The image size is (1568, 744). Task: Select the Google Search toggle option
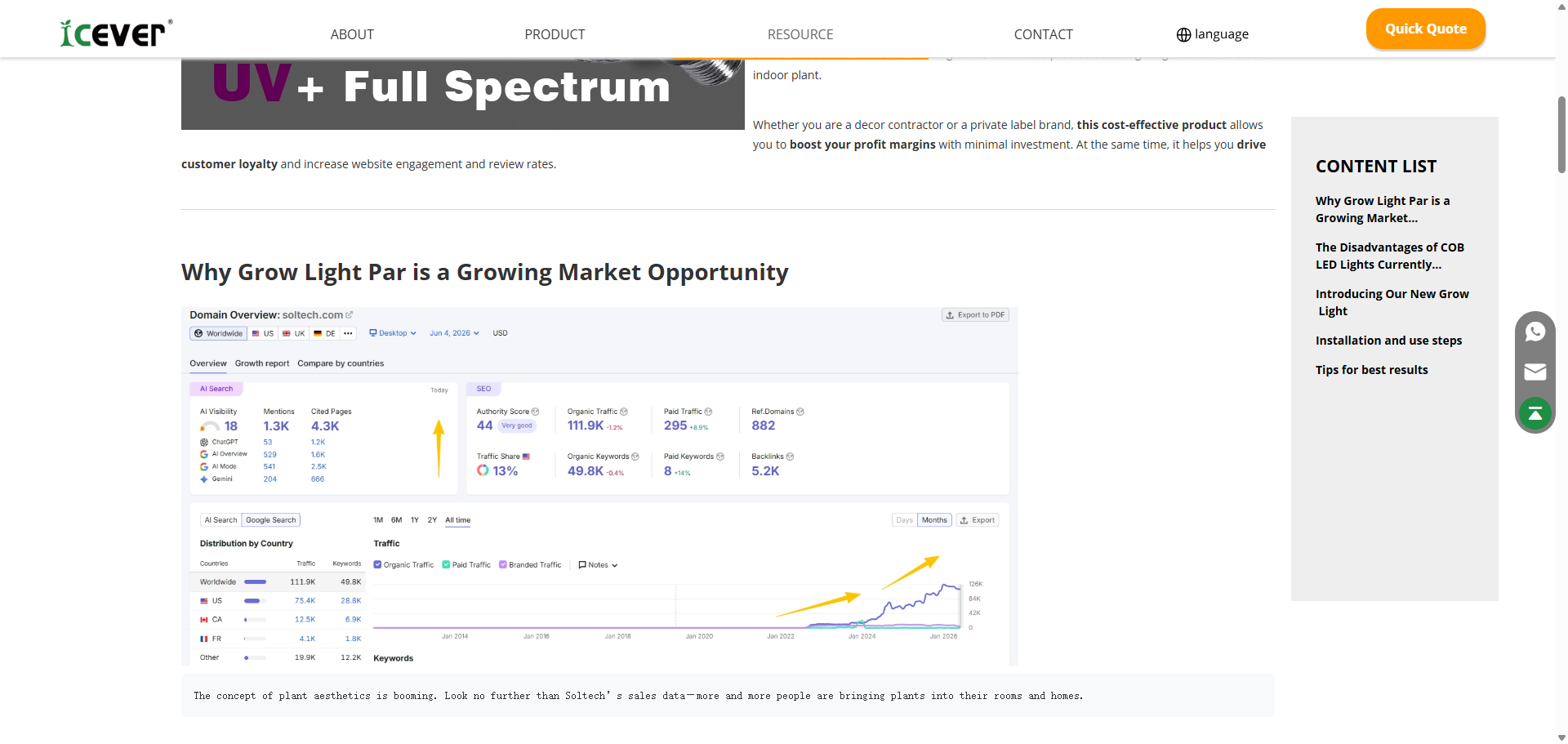tap(271, 520)
